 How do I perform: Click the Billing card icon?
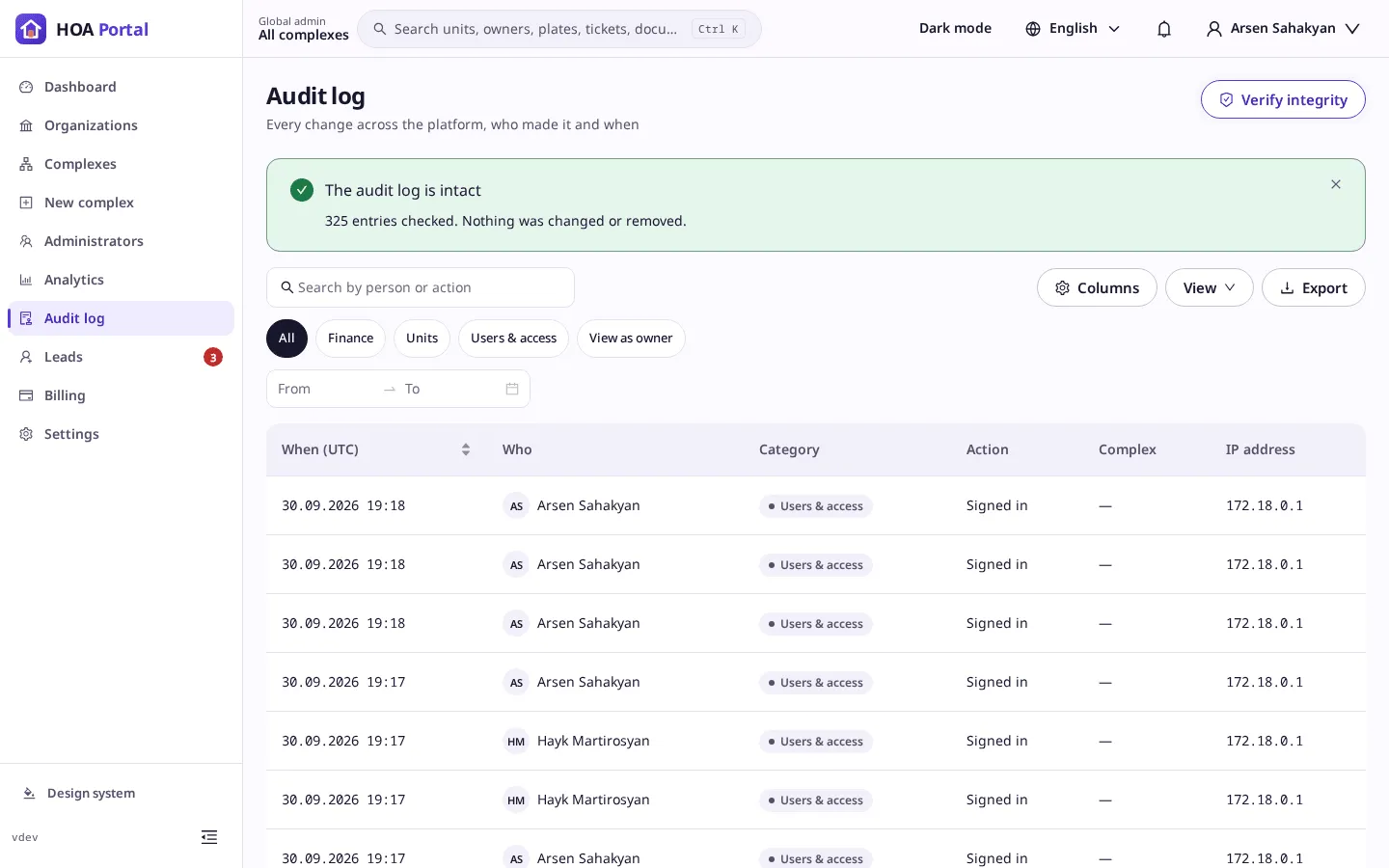(26, 395)
